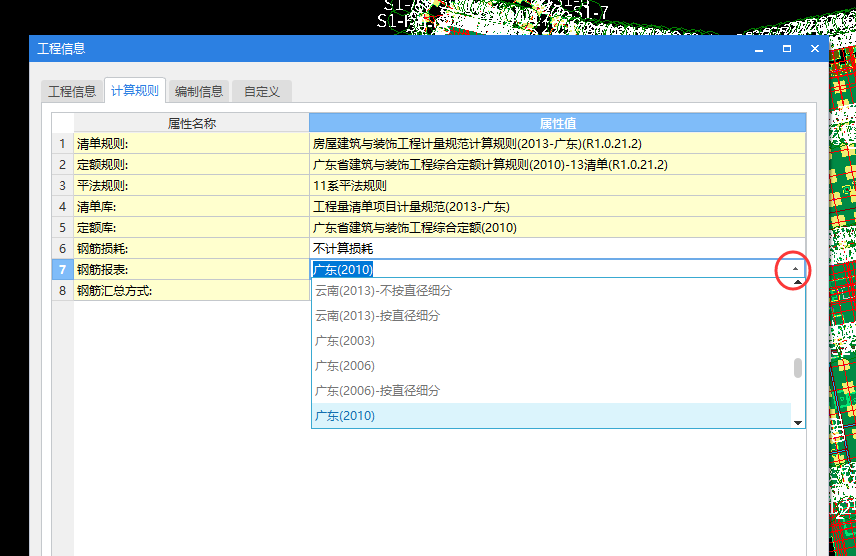Click the 钢筋损耗 value 不计算损耗
This screenshot has width=856, height=556.
coord(557,249)
